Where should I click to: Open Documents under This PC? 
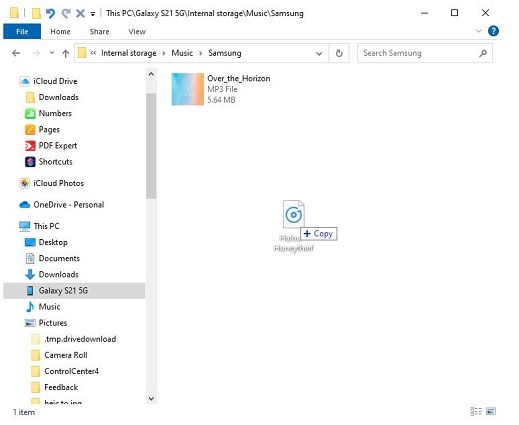click(59, 258)
